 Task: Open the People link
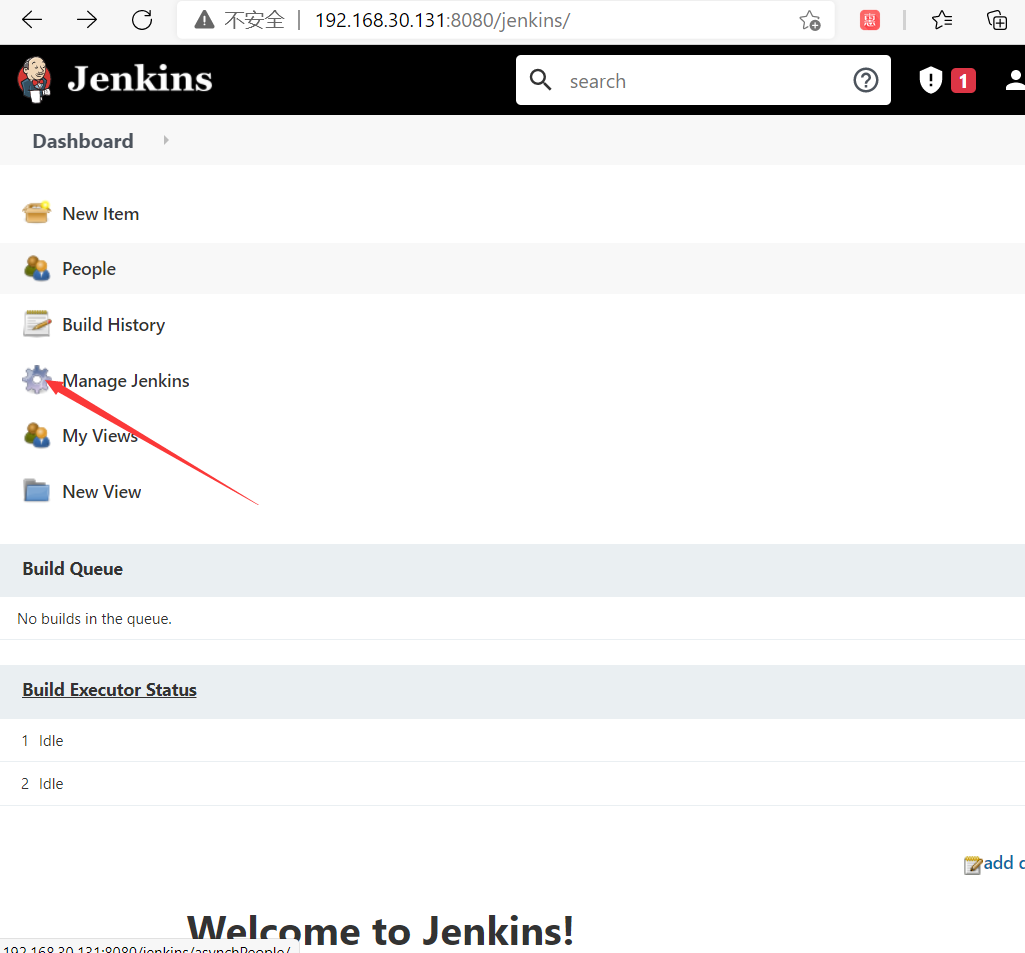pyautogui.click(x=89, y=269)
